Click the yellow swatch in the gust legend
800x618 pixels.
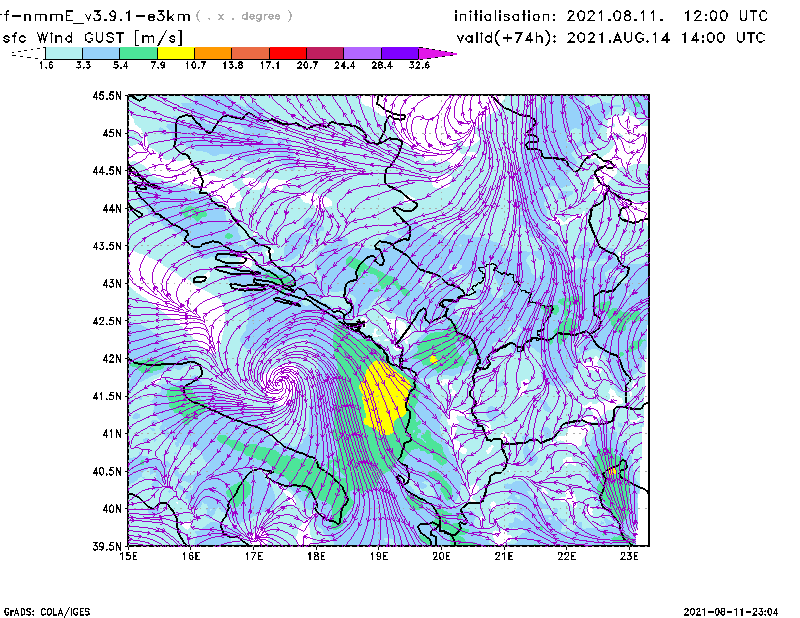pyautogui.click(x=176, y=52)
